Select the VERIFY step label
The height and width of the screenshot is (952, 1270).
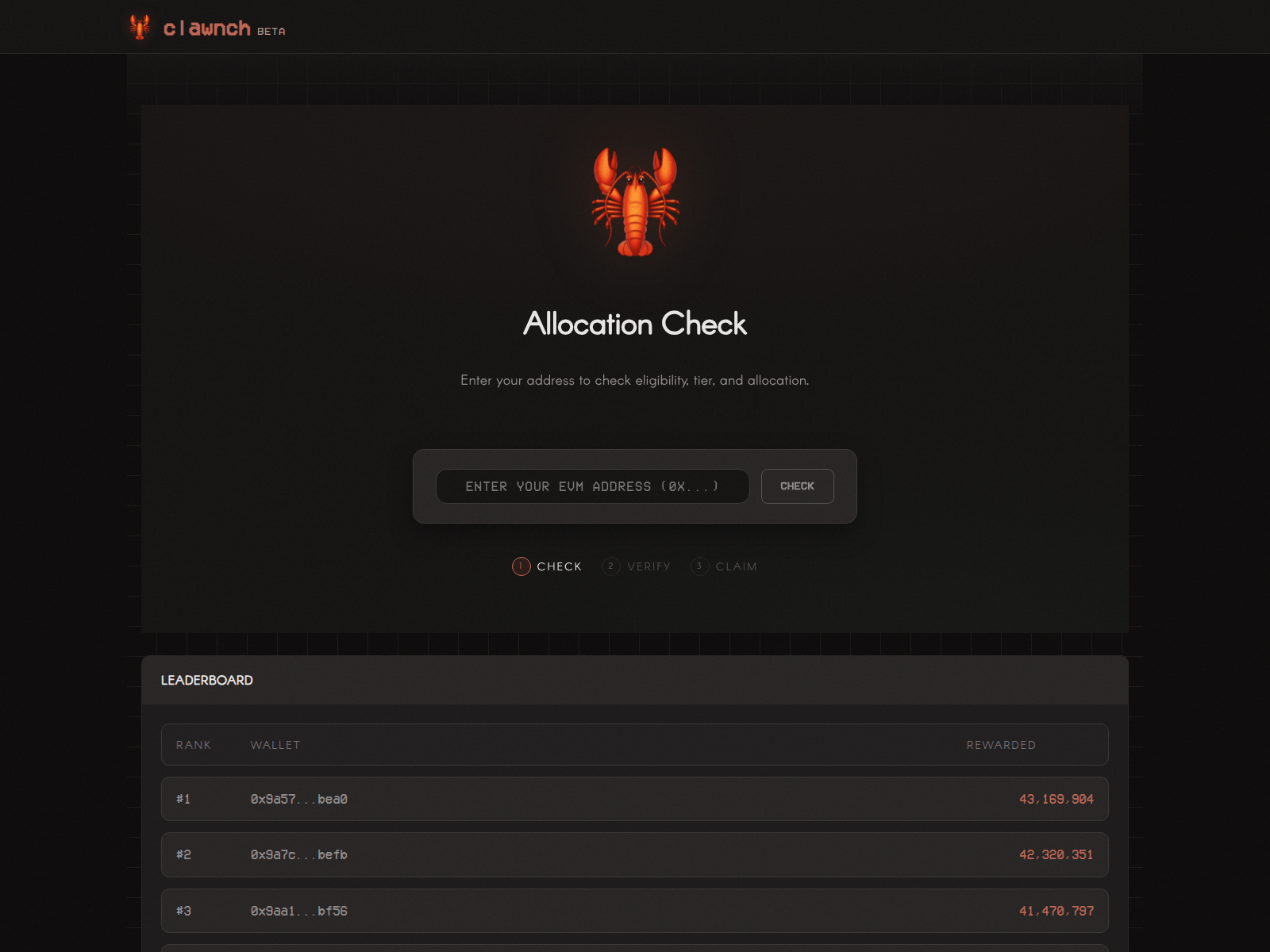point(649,566)
